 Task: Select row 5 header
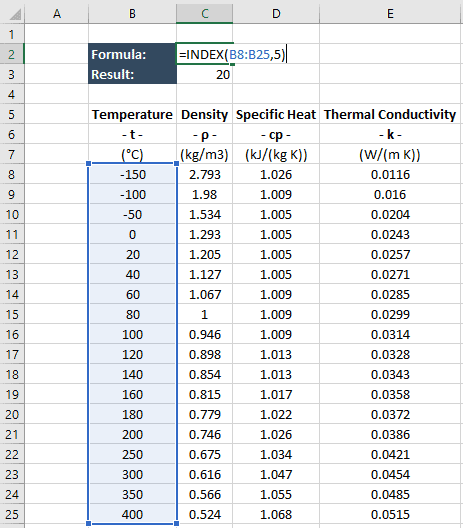click(12, 114)
